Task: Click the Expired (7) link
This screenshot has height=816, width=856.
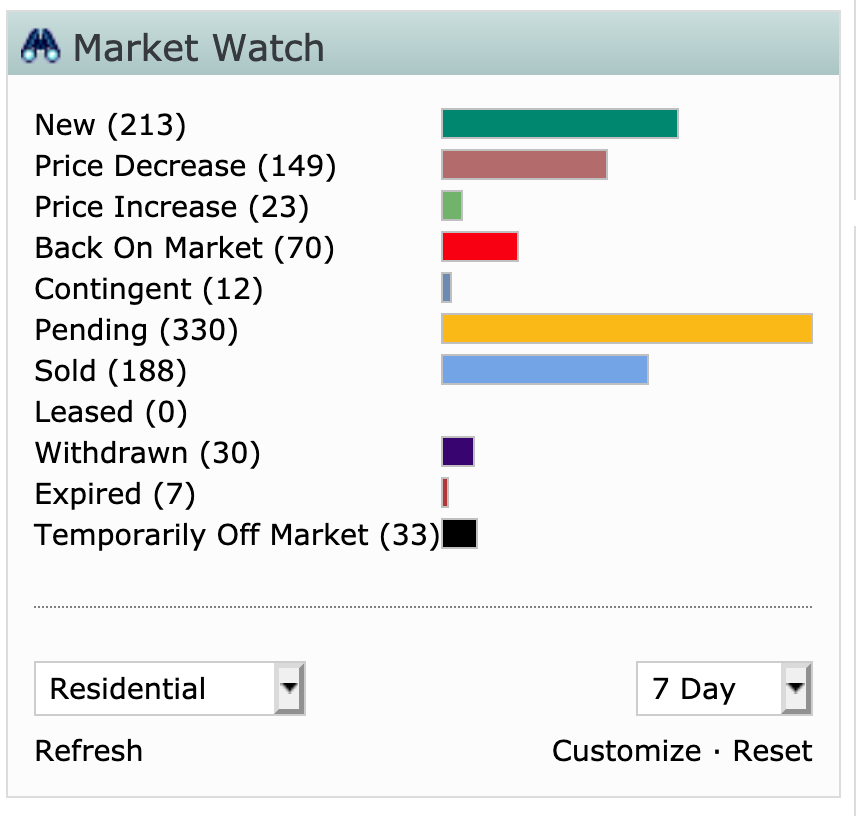Action: 114,495
